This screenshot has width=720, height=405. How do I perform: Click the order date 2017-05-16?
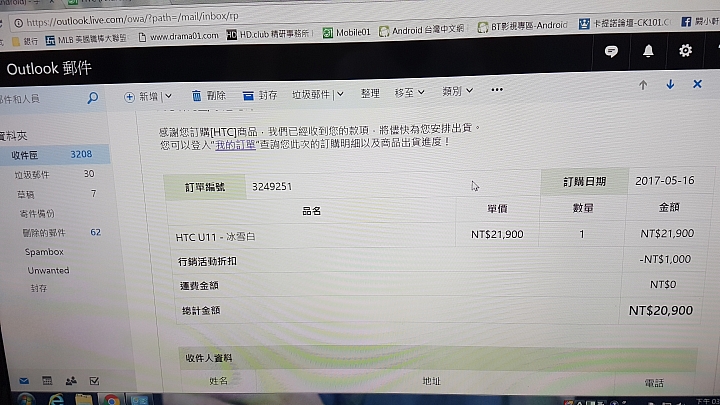pos(664,180)
